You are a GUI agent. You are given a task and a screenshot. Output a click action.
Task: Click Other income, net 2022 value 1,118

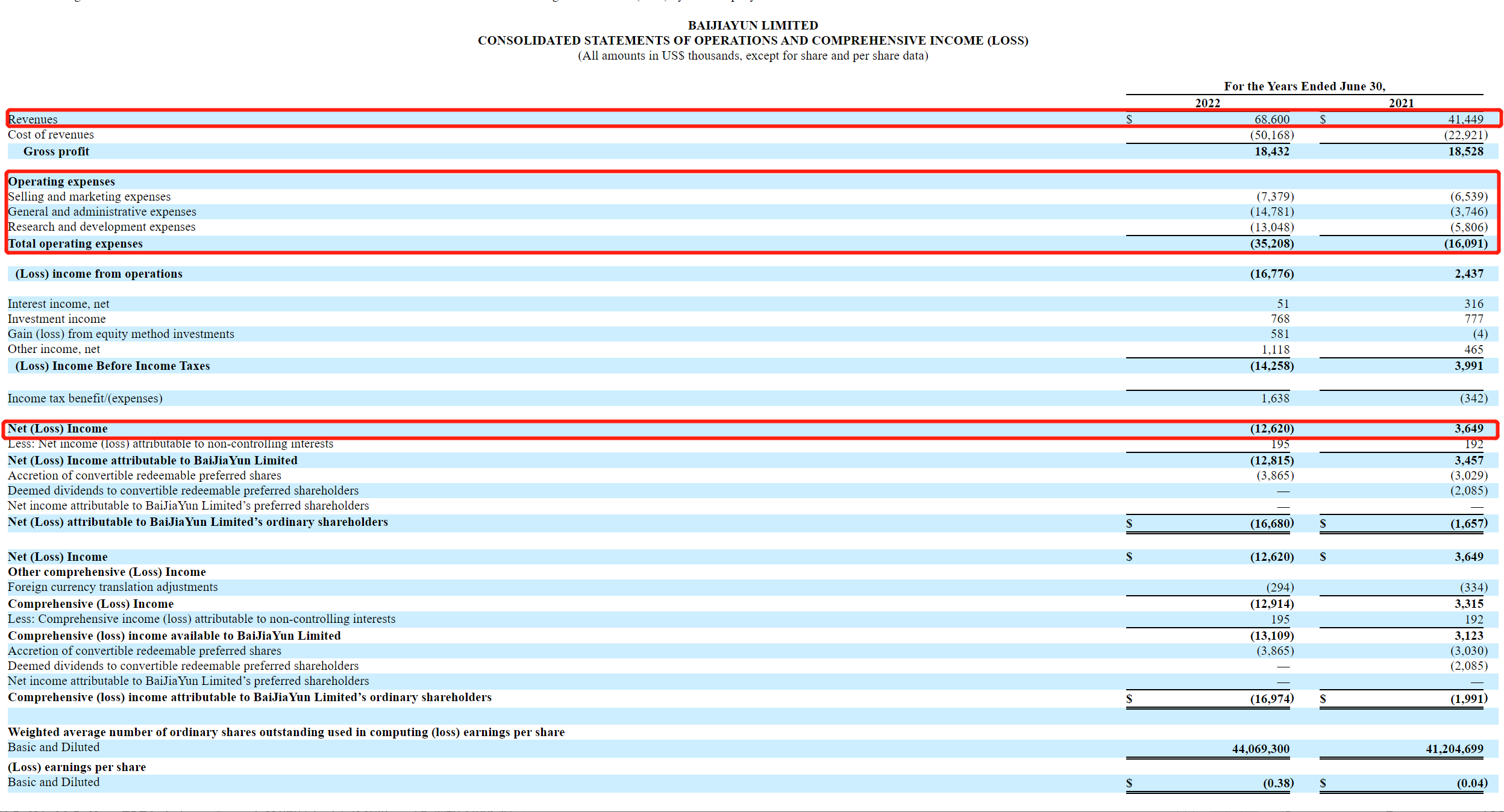click(x=1275, y=350)
